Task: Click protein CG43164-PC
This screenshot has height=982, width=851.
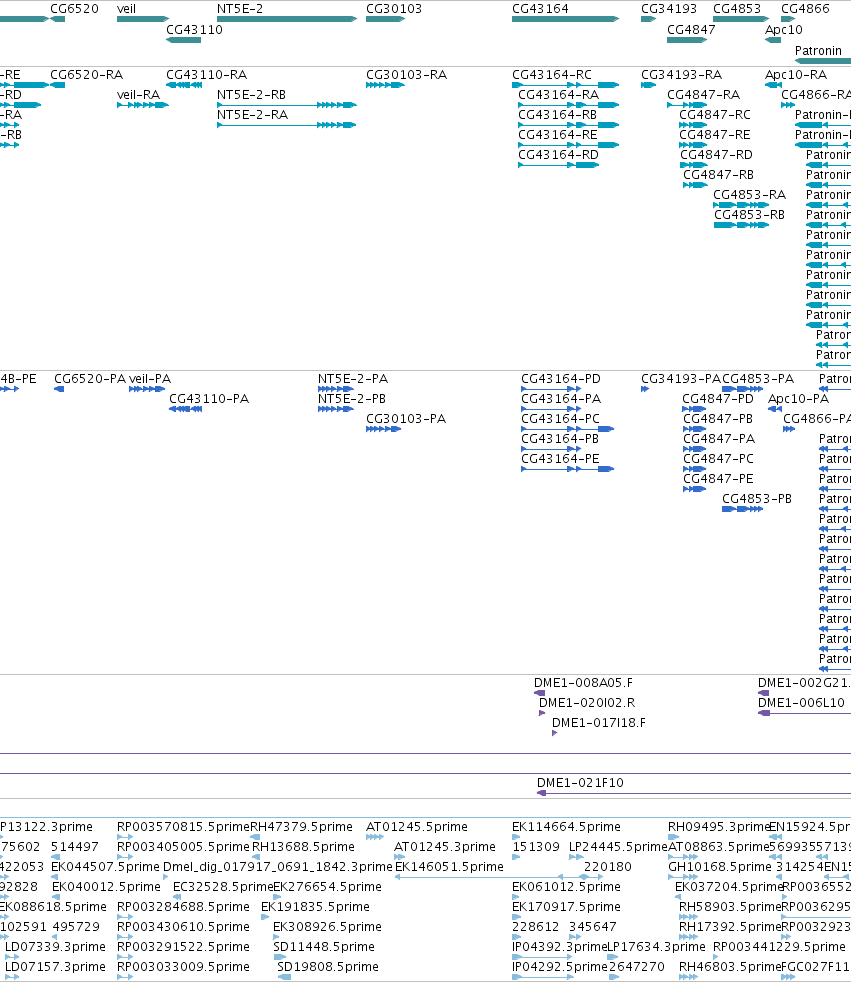Action: click(x=560, y=419)
